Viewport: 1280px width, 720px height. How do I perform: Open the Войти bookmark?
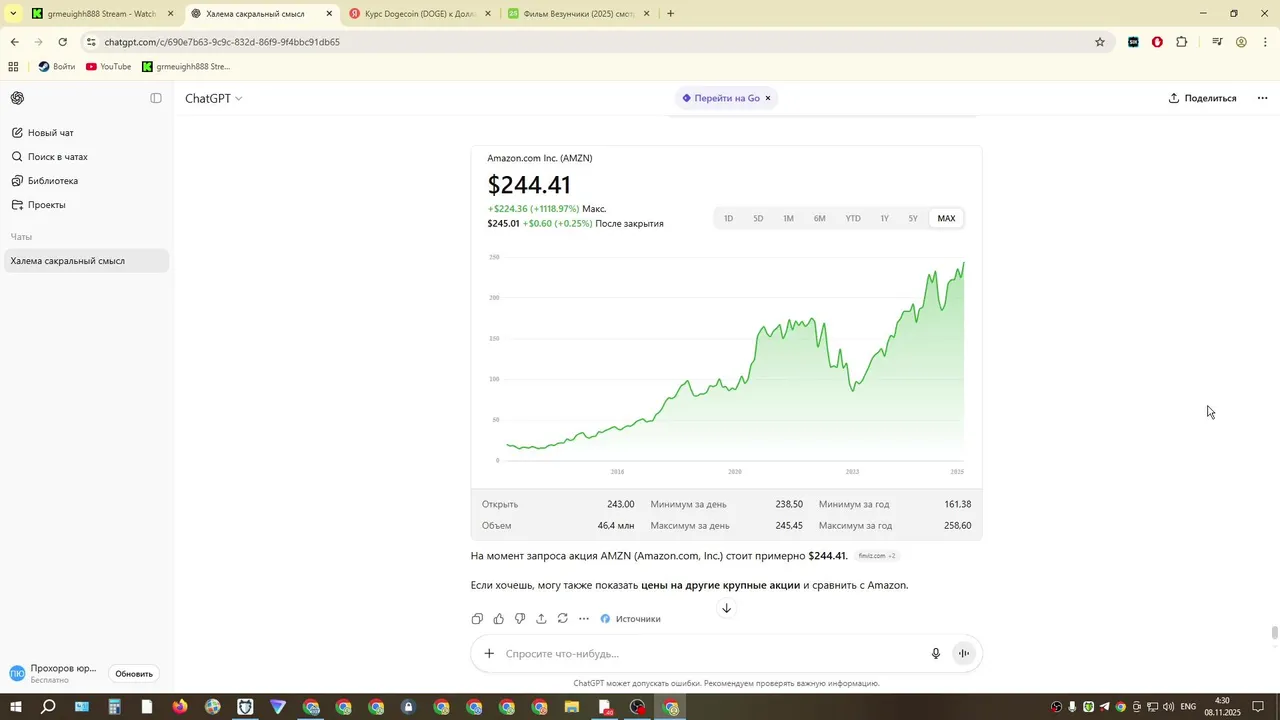click(x=56, y=67)
